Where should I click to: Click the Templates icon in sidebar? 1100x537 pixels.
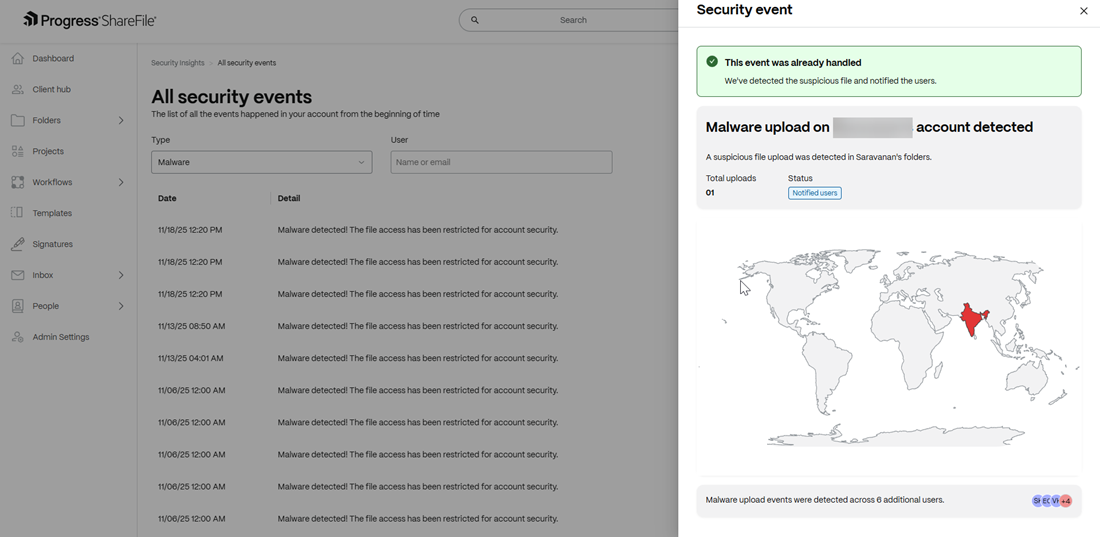[18, 213]
